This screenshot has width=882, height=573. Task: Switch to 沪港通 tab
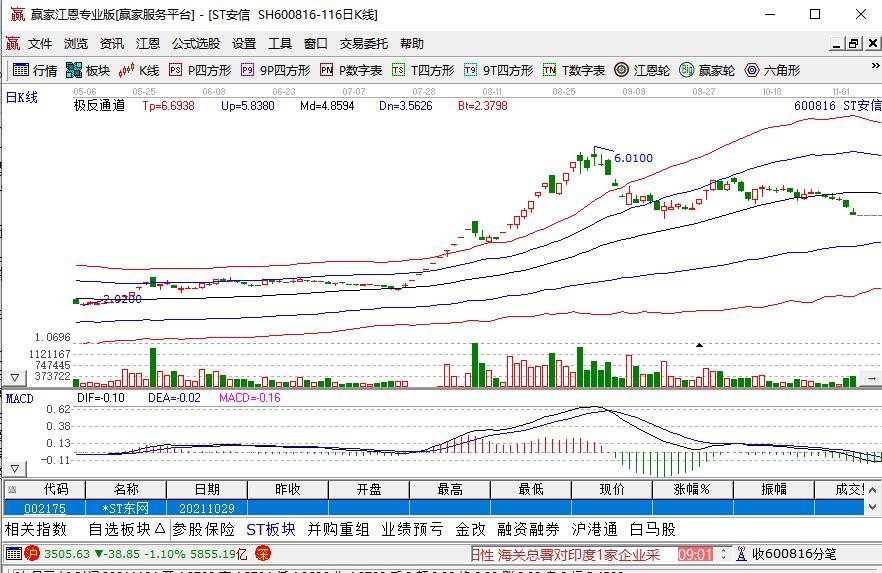[x=594, y=529]
